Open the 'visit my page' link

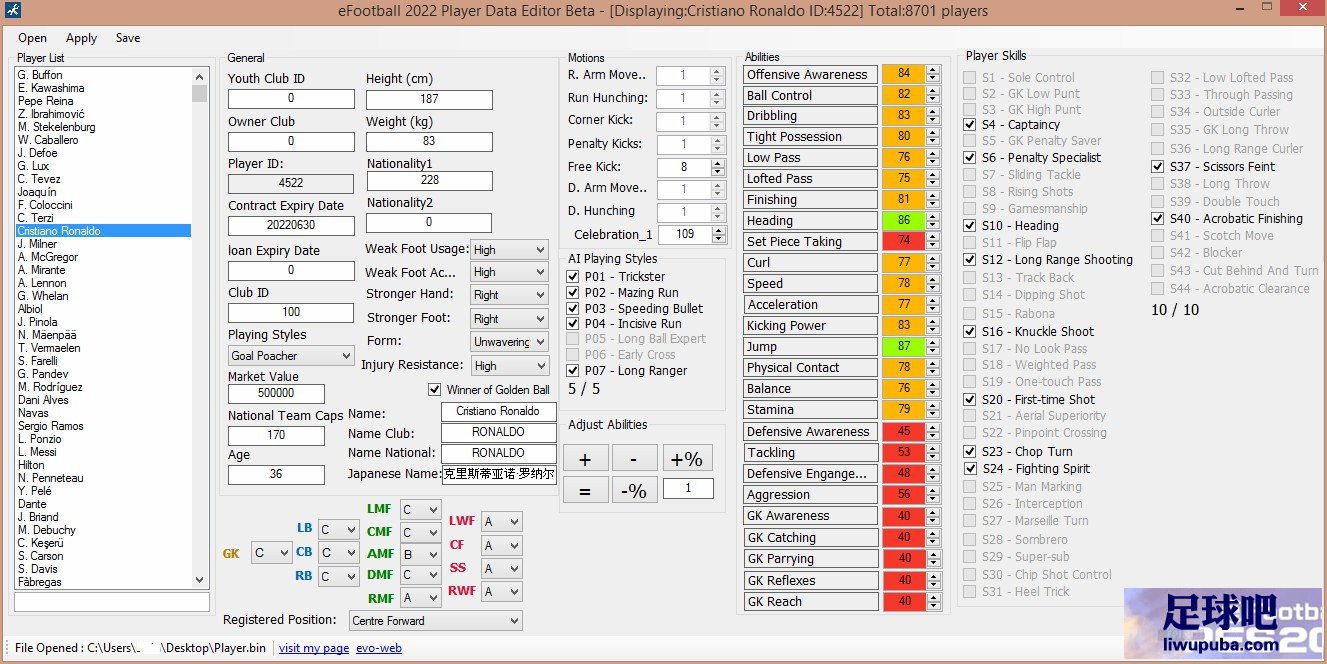point(314,648)
